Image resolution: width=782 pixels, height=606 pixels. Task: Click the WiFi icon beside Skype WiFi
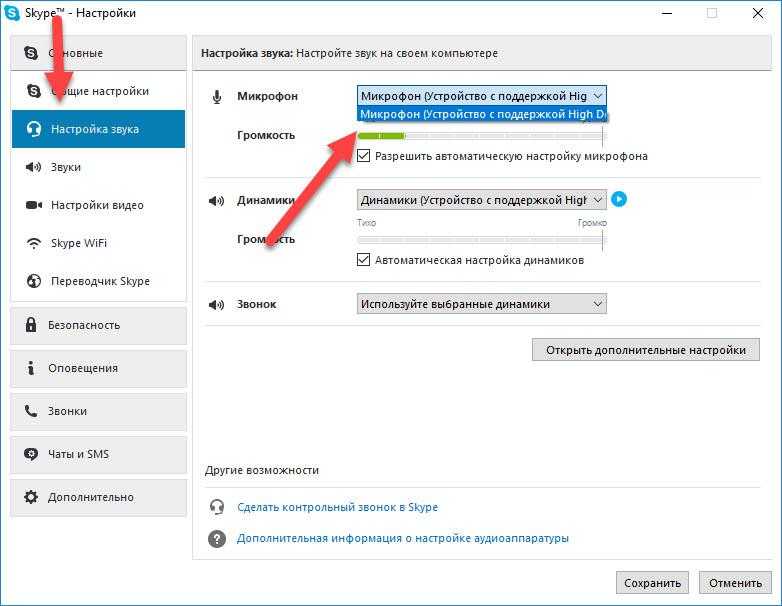tap(33, 243)
